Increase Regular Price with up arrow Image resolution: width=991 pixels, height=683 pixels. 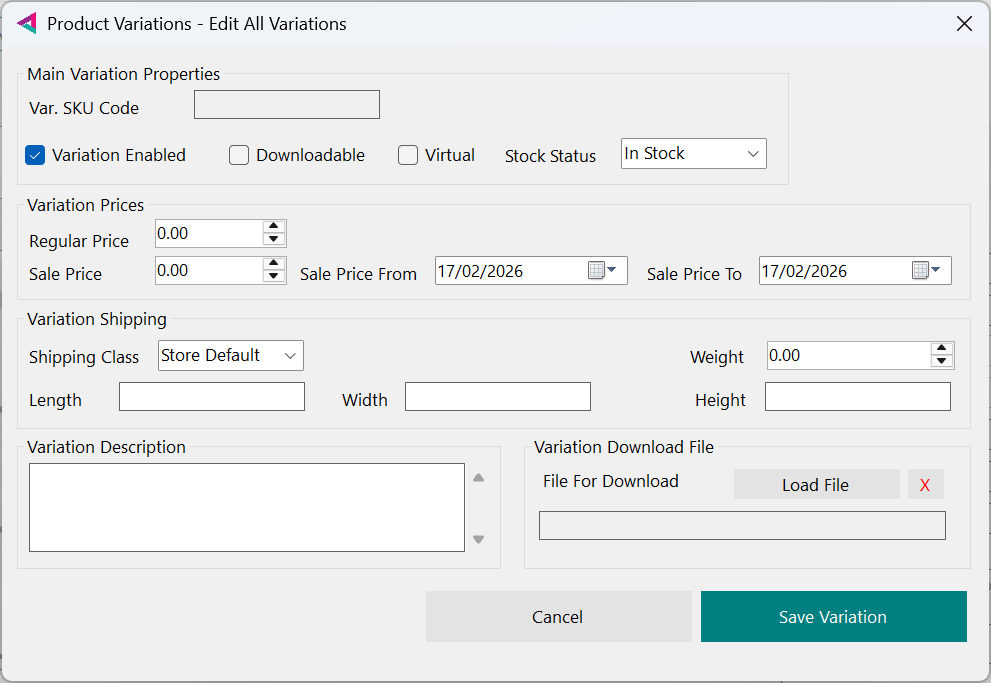click(x=274, y=227)
